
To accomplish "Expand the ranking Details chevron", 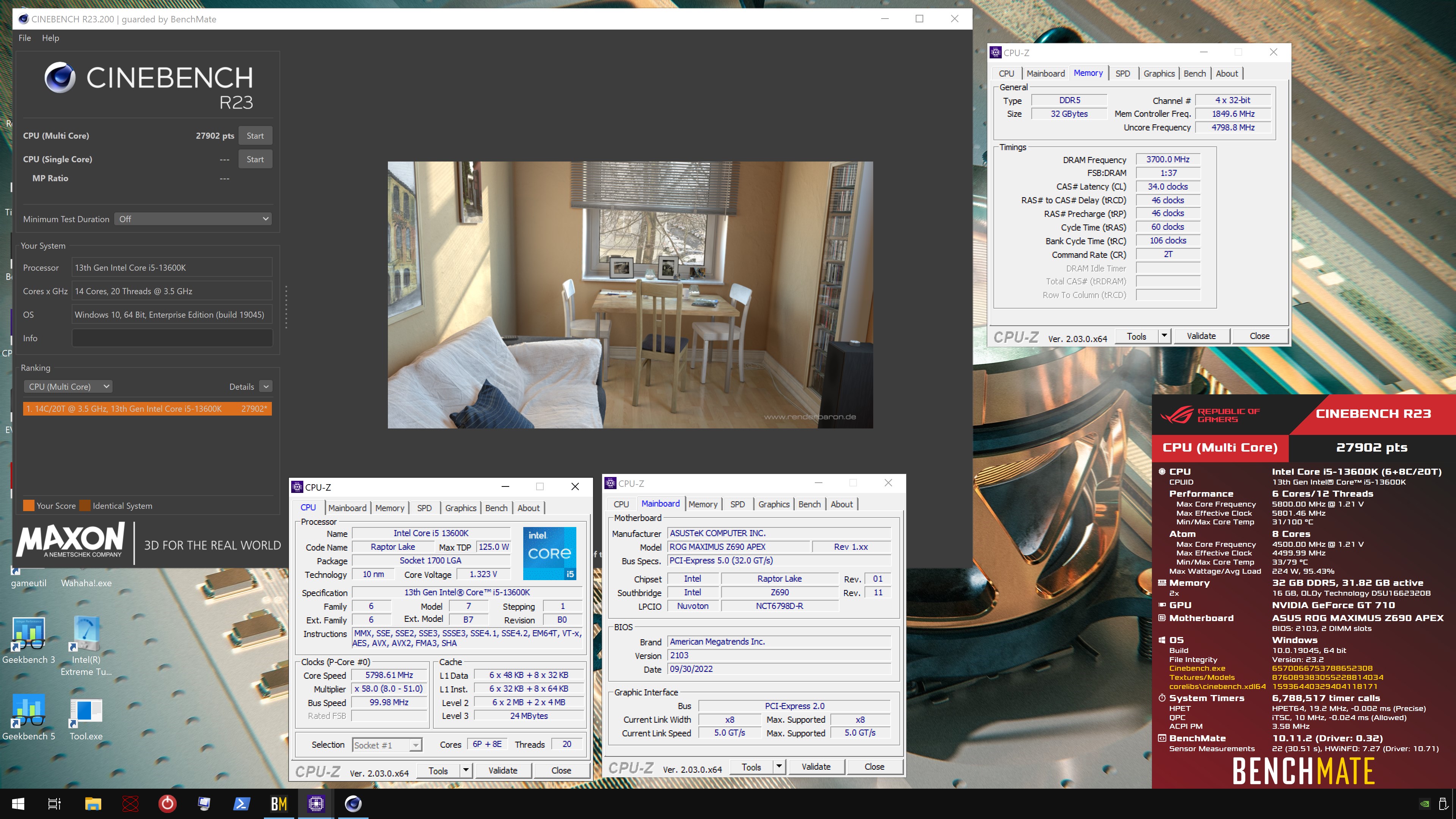I will (x=266, y=387).
